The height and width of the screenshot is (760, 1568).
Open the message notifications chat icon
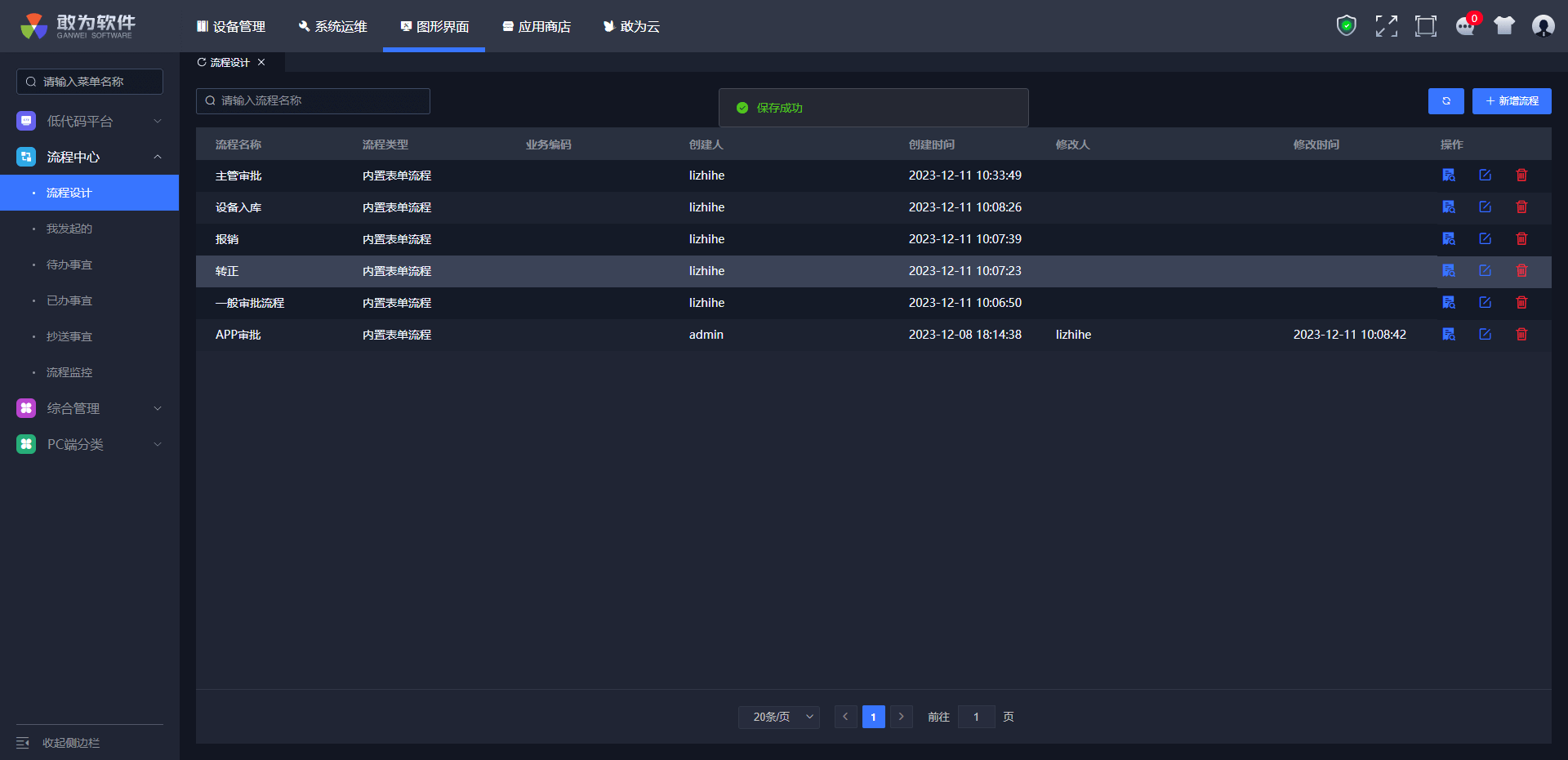(1465, 26)
